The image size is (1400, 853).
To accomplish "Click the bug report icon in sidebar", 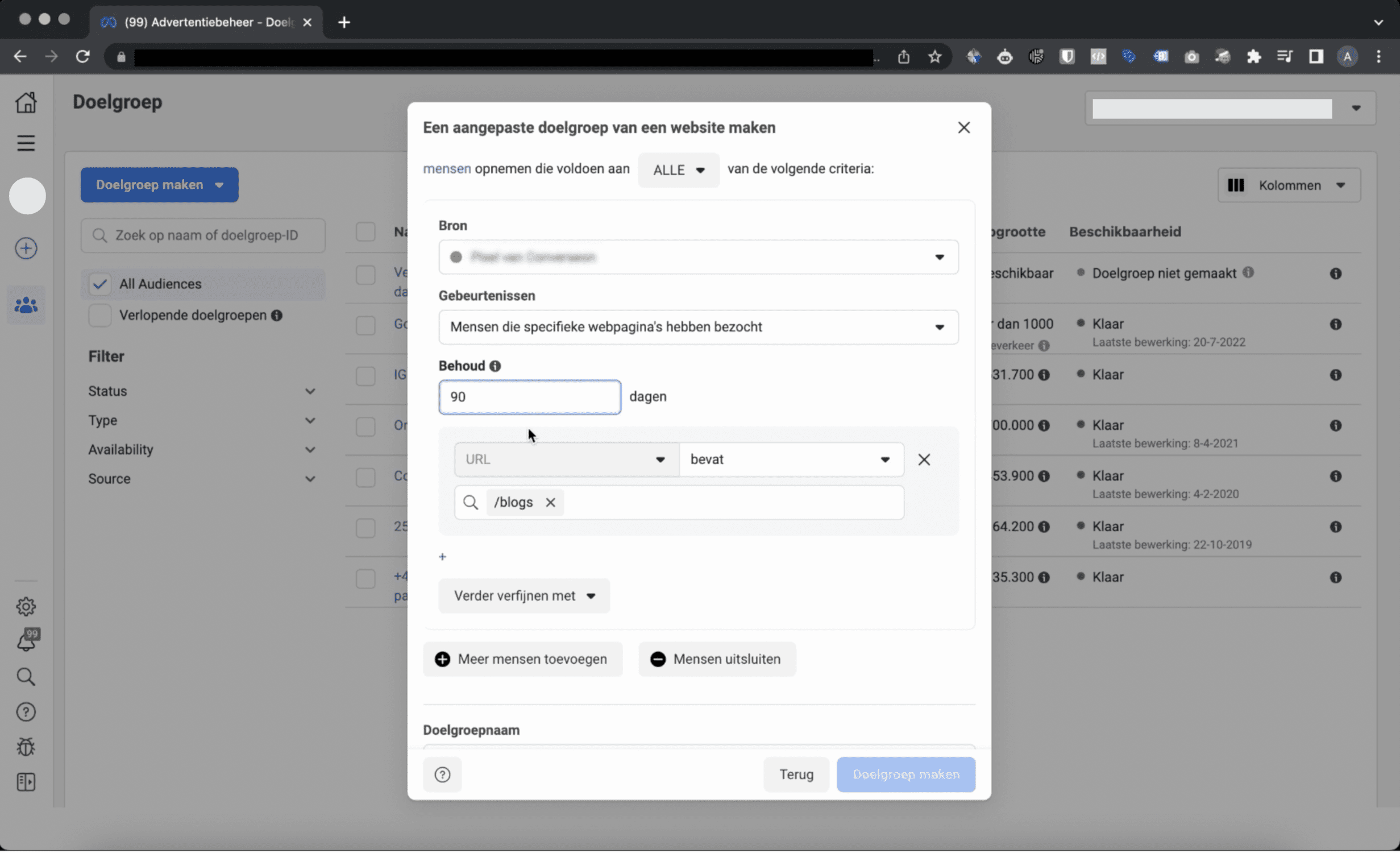I will point(26,747).
